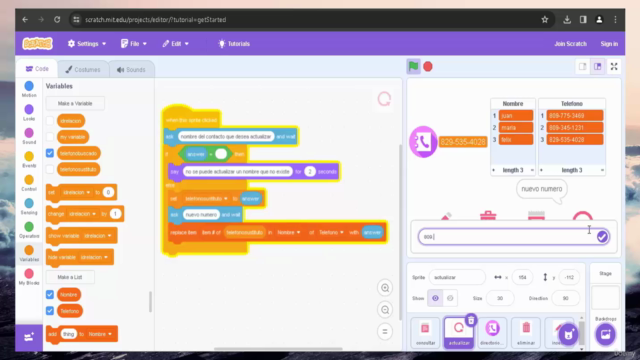Set sprite to visible with eye icon

click(435, 298)
